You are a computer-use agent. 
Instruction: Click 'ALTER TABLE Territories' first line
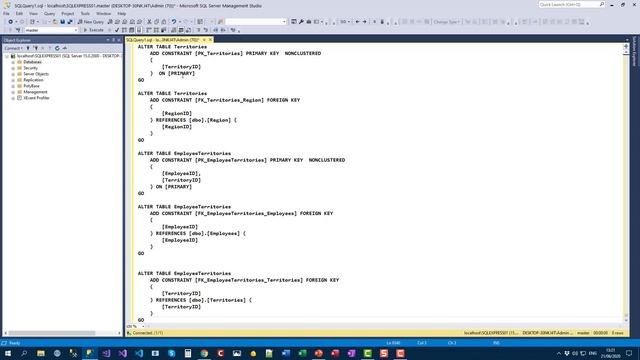tap(172, 47)
